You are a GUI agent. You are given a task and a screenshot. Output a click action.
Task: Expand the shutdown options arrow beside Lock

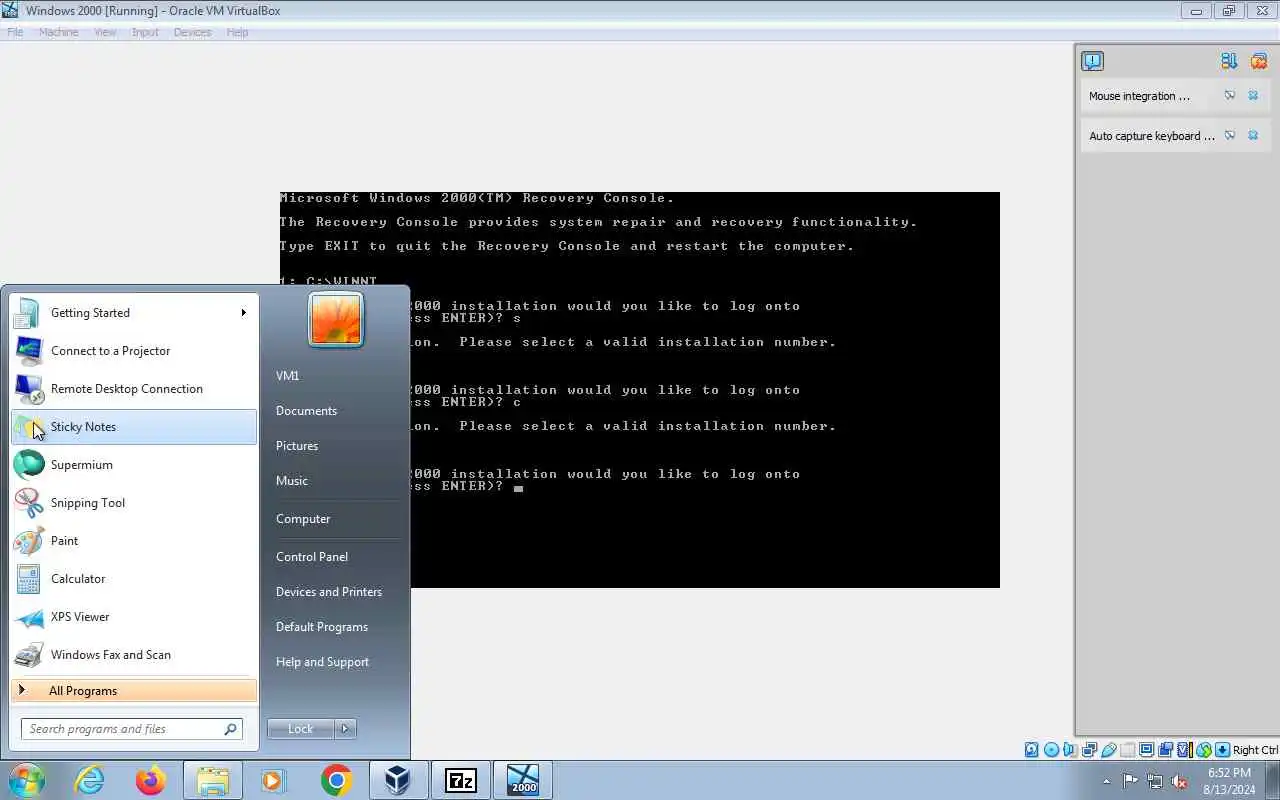pyautogui.click(x=345, y=729)
